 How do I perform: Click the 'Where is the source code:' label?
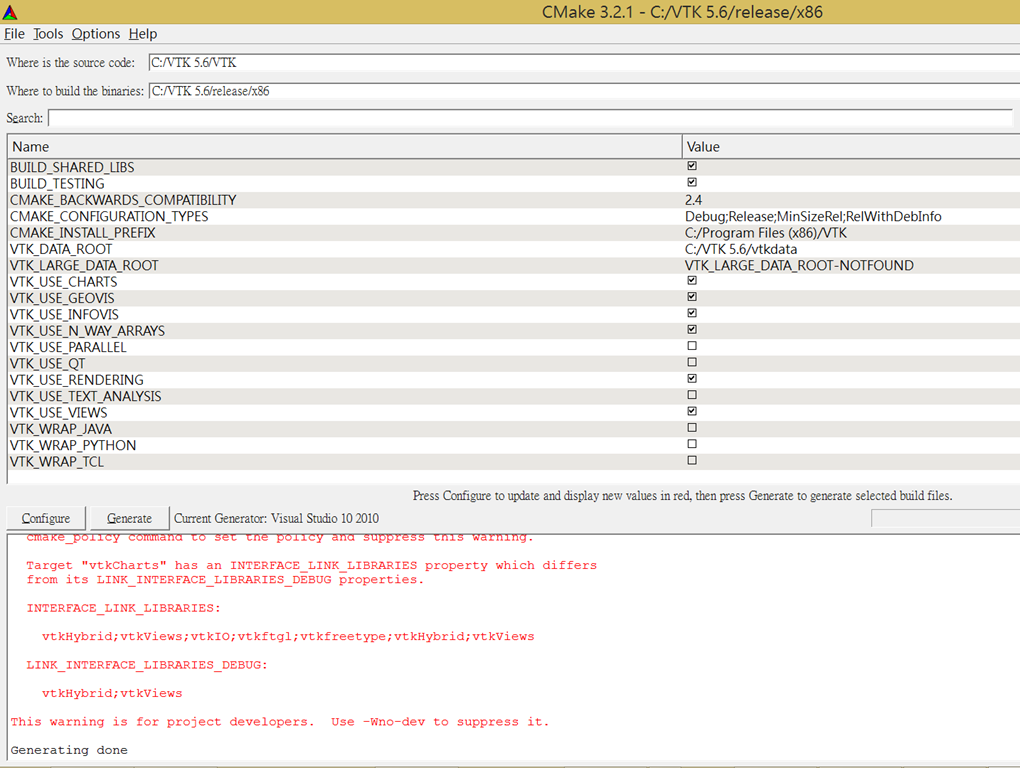coord(71,62)
